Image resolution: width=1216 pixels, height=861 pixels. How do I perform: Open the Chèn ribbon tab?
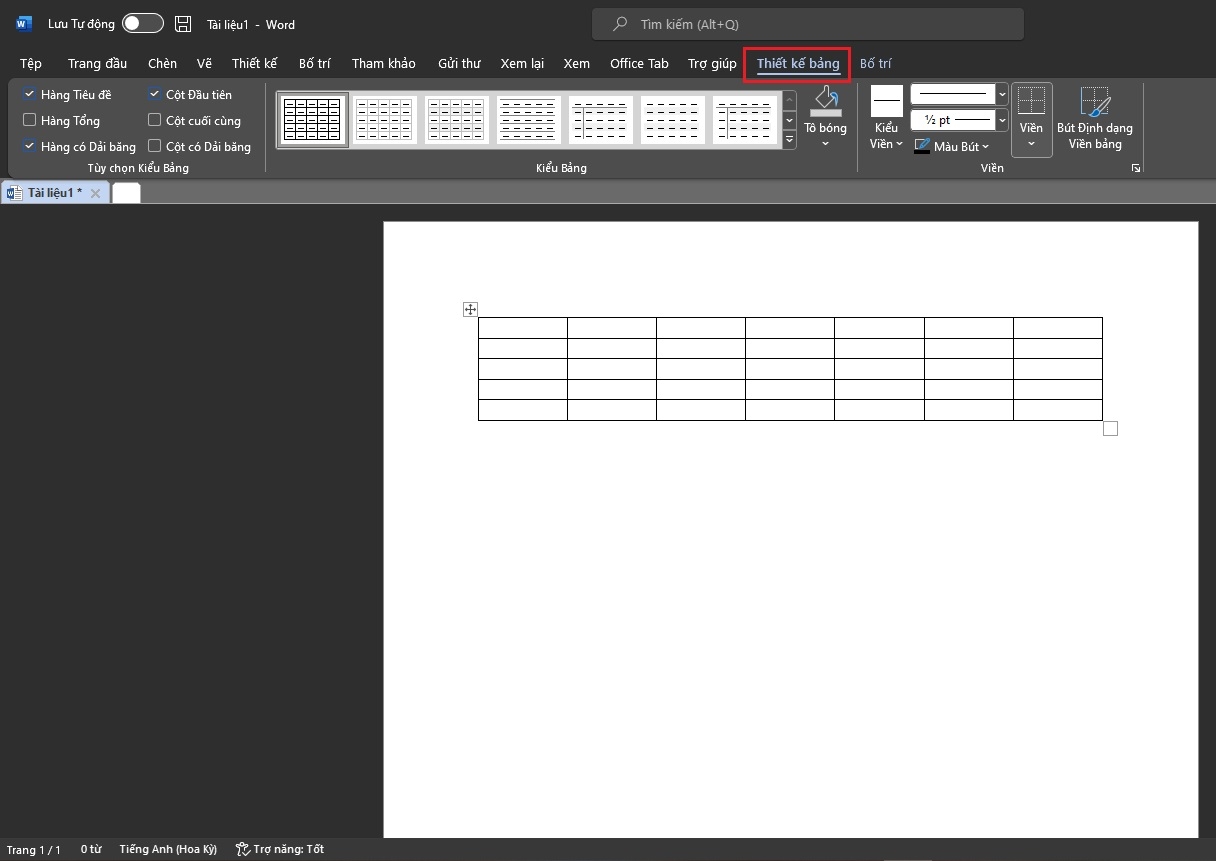[162, 64]
